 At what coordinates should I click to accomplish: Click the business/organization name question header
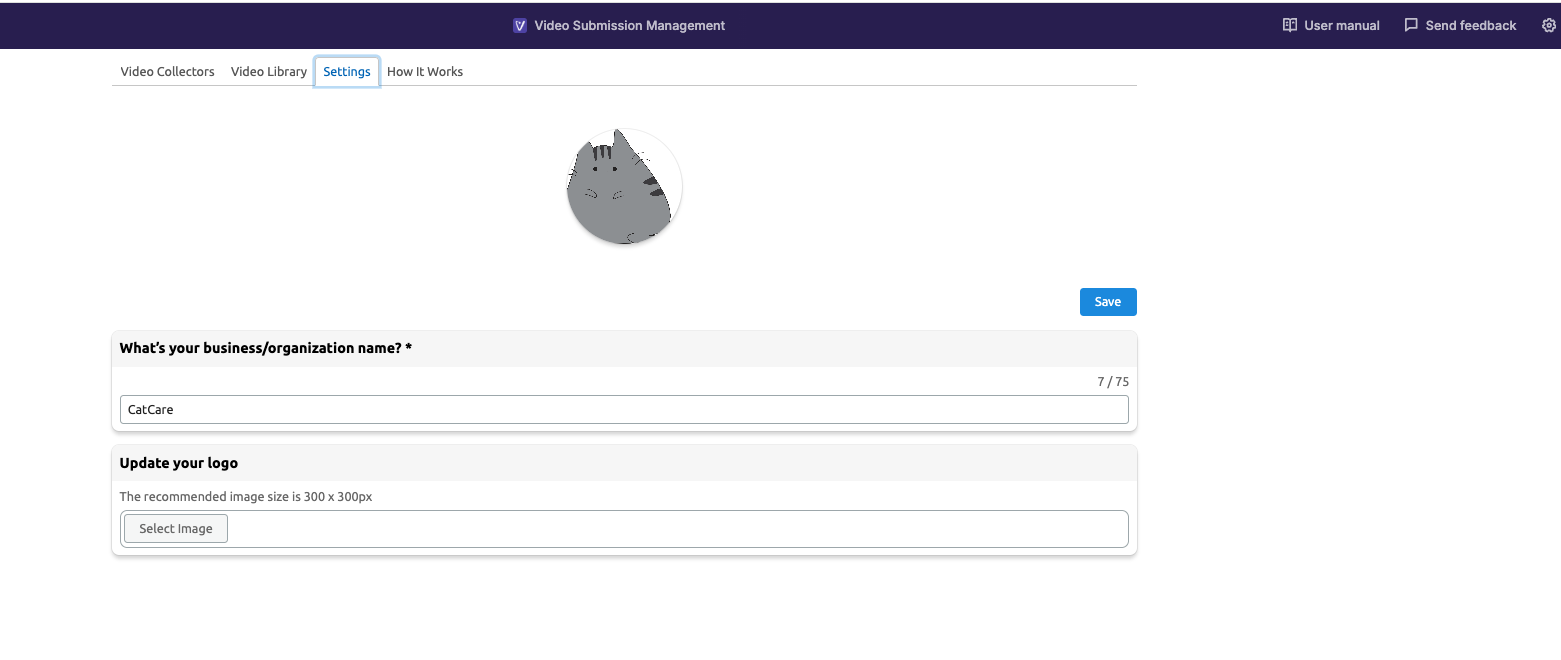(265, 347)
